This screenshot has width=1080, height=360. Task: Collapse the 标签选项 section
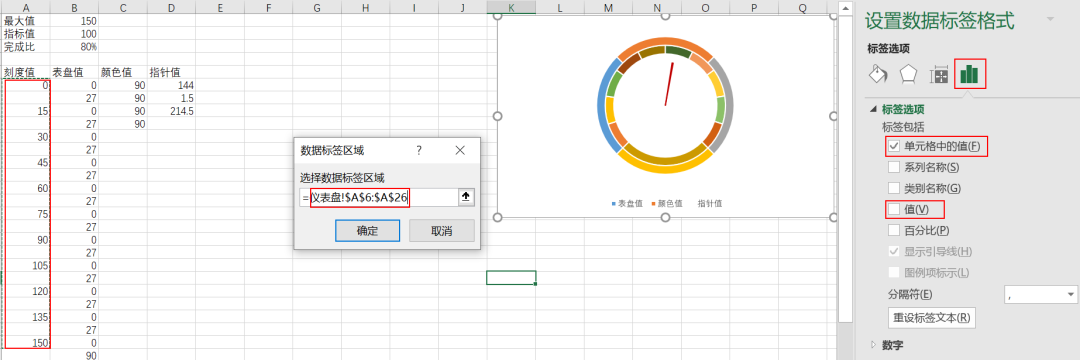tap(874, 109)
